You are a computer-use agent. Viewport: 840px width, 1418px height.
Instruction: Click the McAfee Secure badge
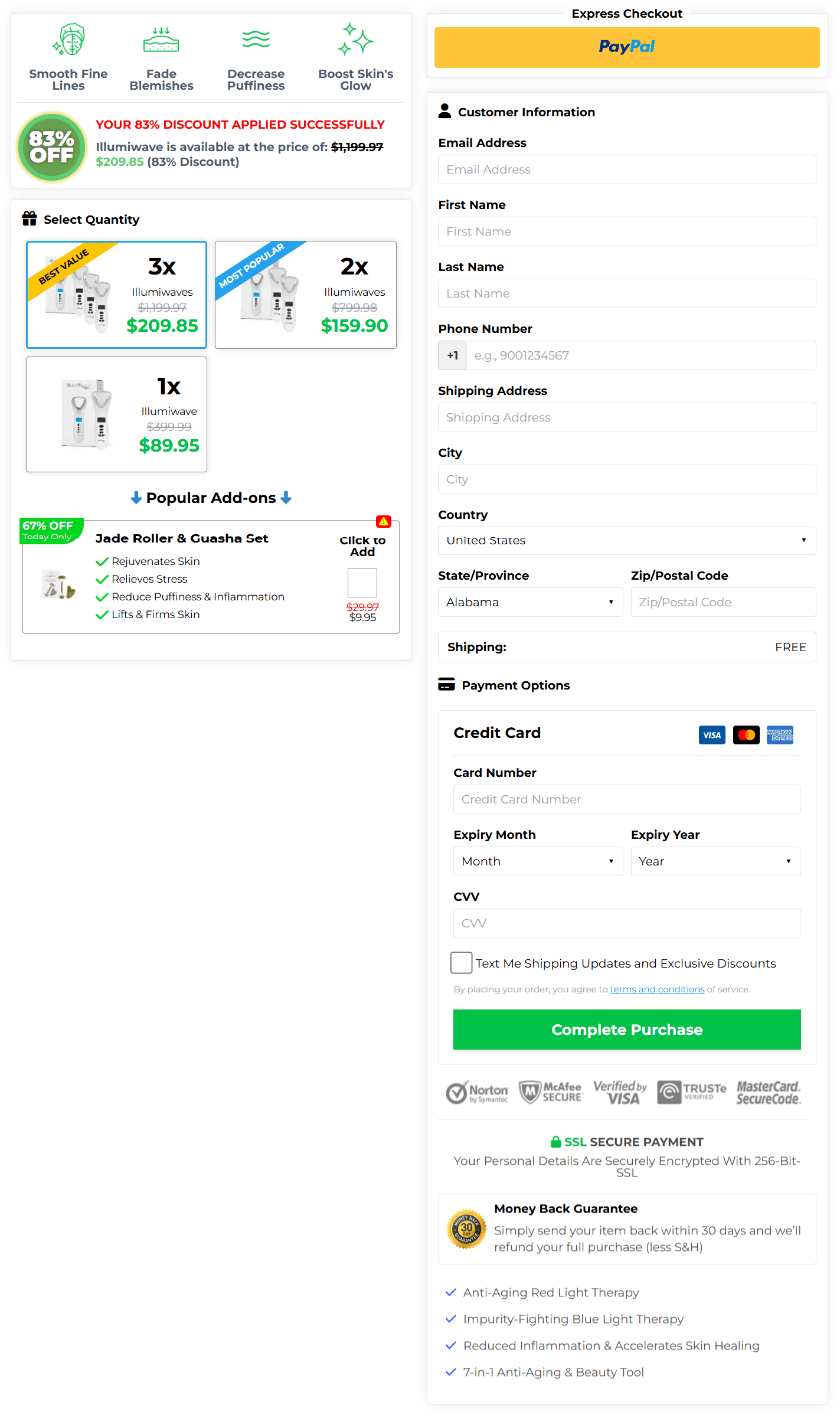[550, 1092]
